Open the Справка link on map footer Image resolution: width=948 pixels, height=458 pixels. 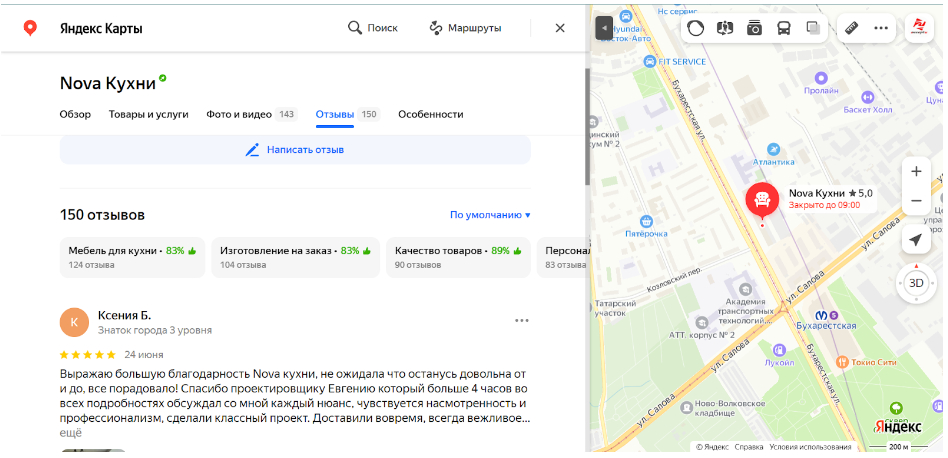[x=748, y=447]
